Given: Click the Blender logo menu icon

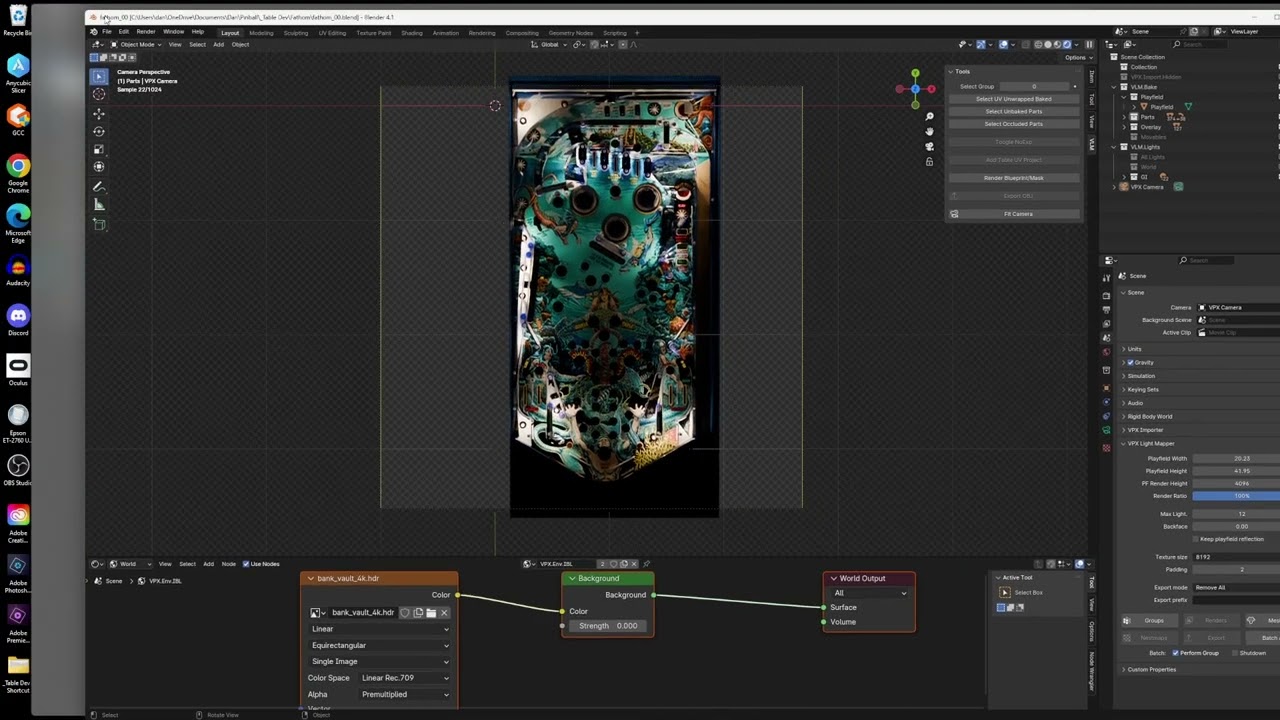Looking at the screenshot, I should tap(94, 32).
